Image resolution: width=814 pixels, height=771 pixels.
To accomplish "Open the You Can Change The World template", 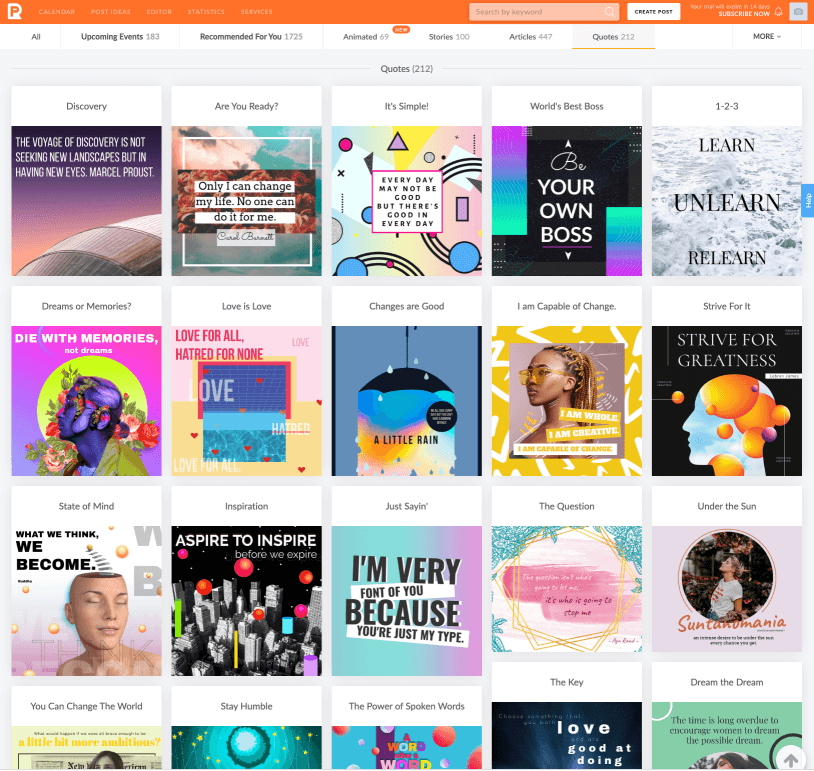I will pyautogui.click(x=87, y=727).
